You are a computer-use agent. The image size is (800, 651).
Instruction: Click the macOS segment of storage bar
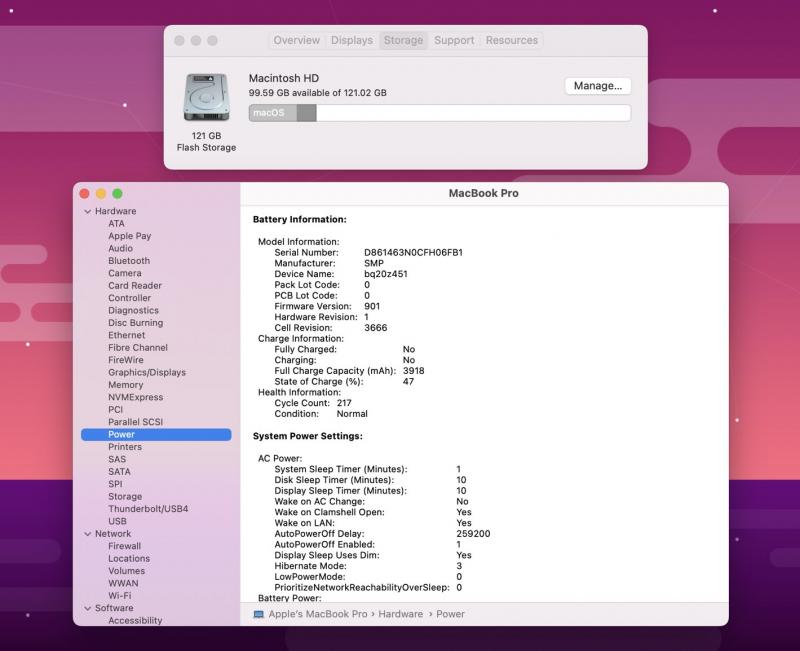(x=270, y=113)
